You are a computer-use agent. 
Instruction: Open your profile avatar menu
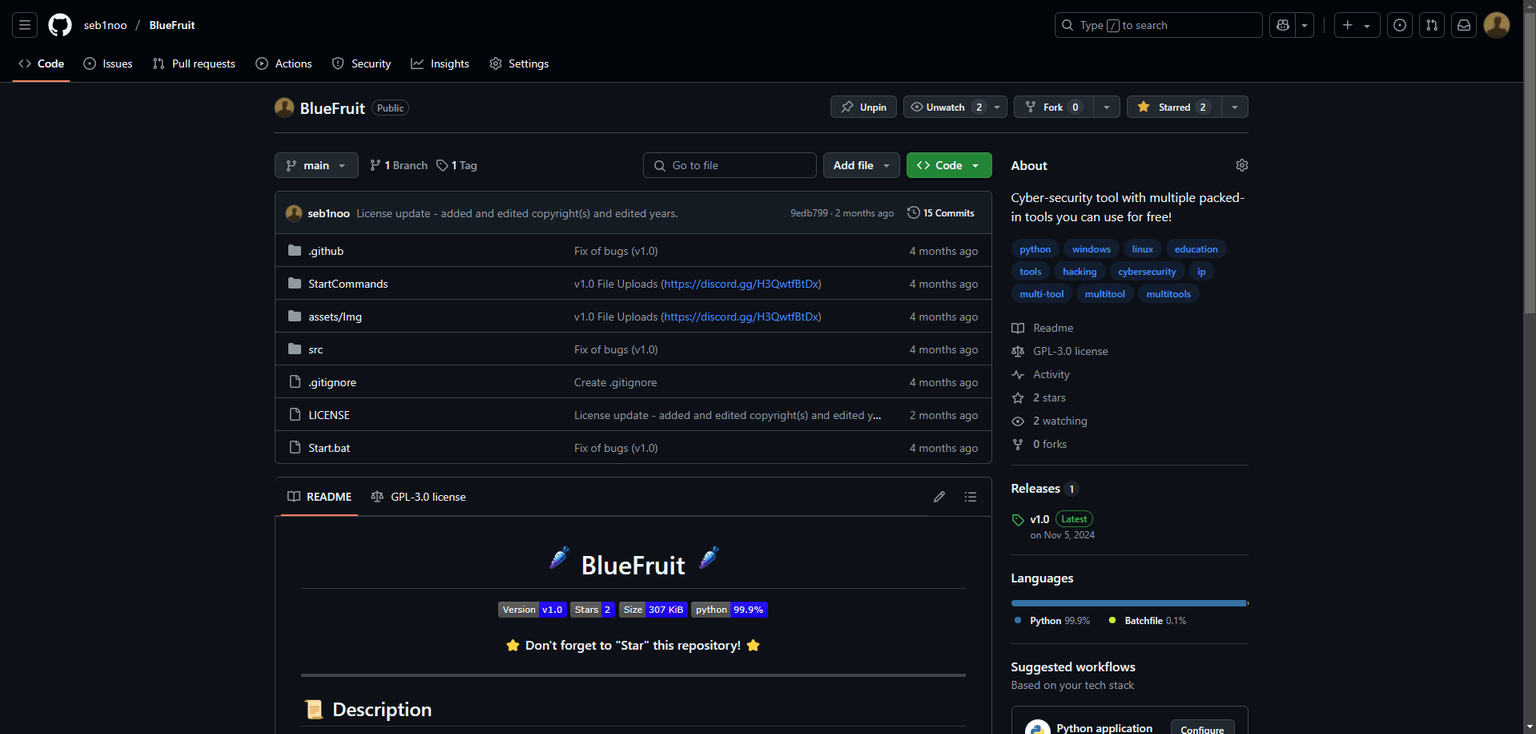(1497, 24)
